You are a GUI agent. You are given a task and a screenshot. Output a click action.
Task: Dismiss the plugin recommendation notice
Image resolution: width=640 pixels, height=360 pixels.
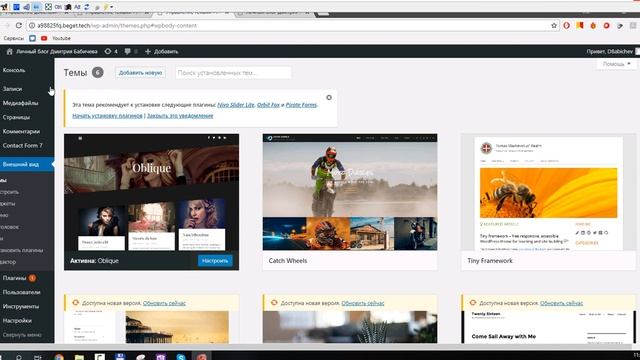tap(329, 98)
